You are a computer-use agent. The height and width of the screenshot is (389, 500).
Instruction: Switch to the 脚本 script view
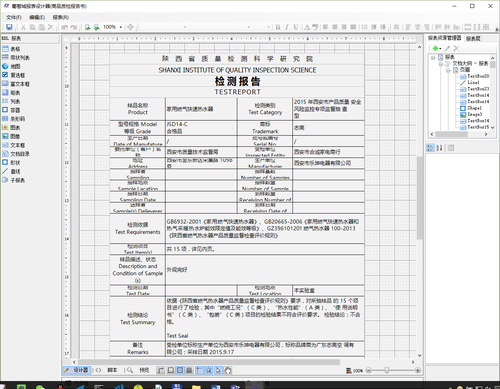coord(108,370)
